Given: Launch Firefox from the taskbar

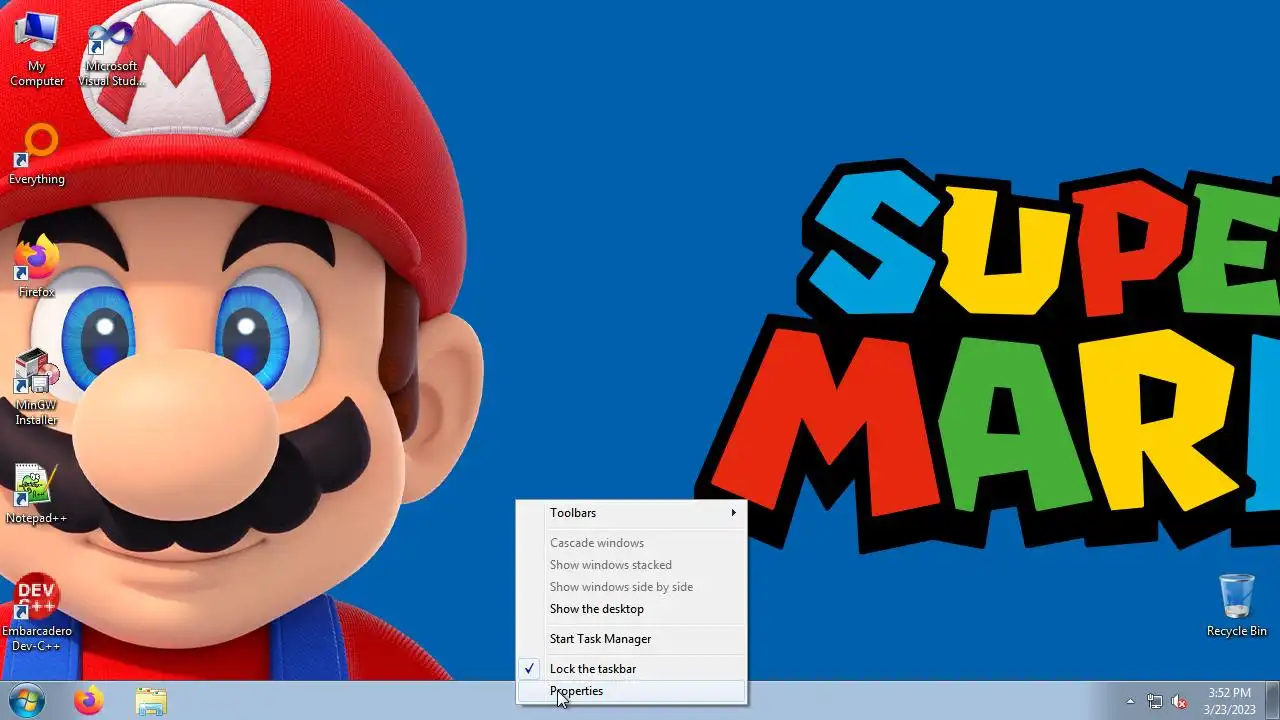Looking at the screenshot, I should coord(88,701).
